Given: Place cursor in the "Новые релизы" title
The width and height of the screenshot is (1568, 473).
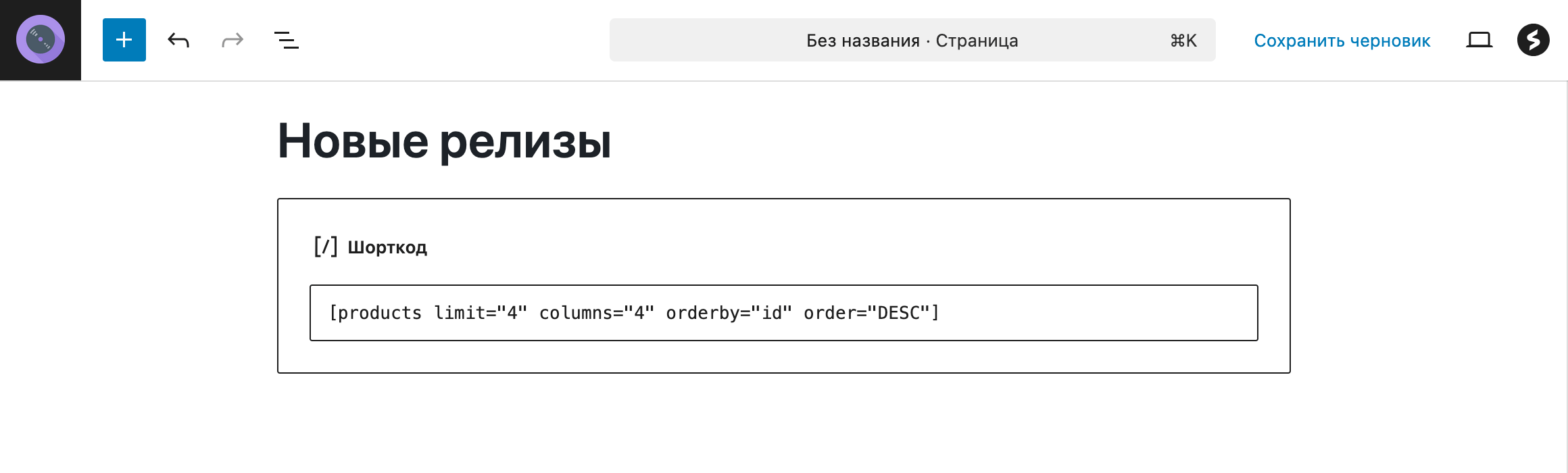Looking at the screenshot, I should point(443,141).
